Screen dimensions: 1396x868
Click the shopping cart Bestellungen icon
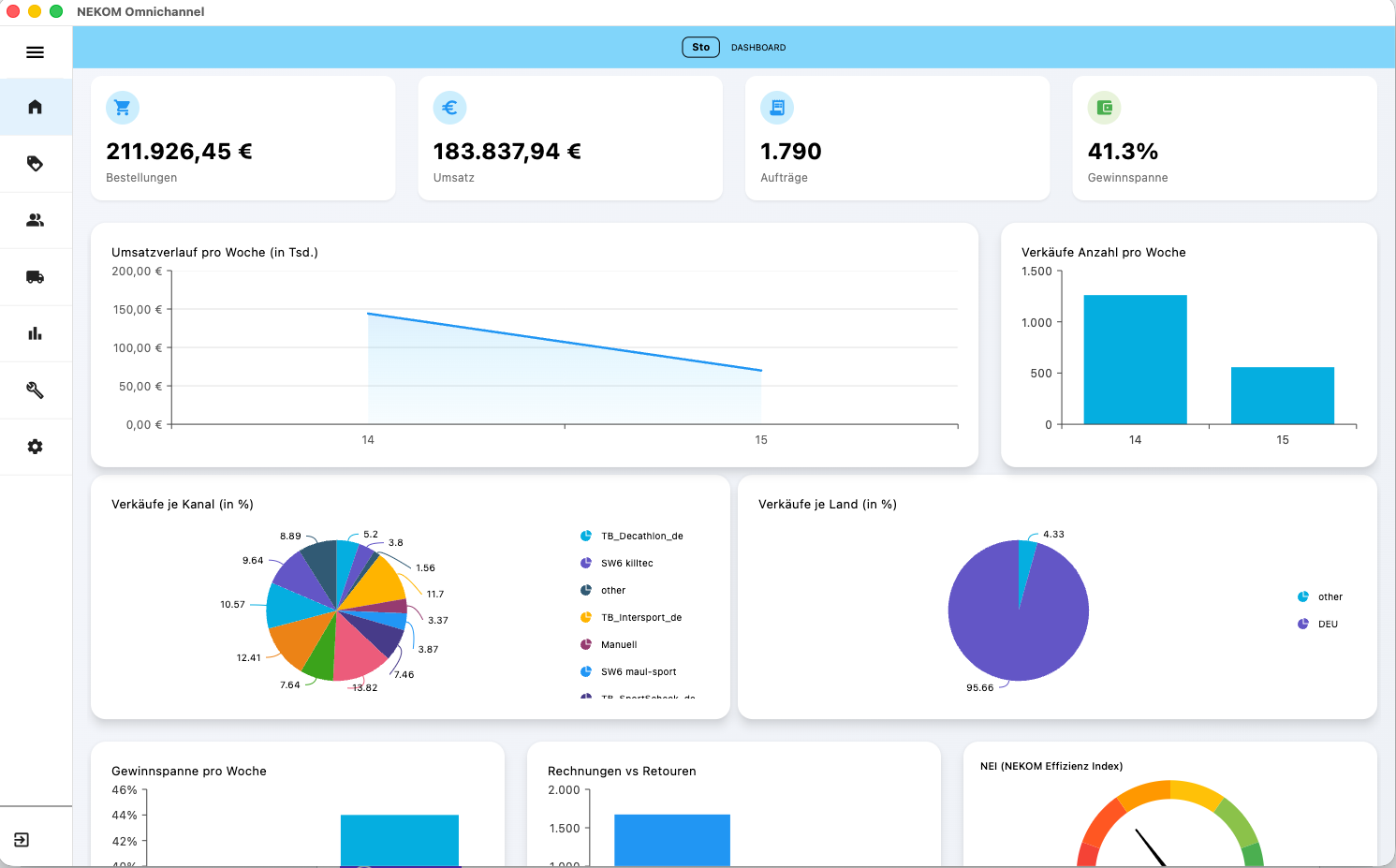123,108
